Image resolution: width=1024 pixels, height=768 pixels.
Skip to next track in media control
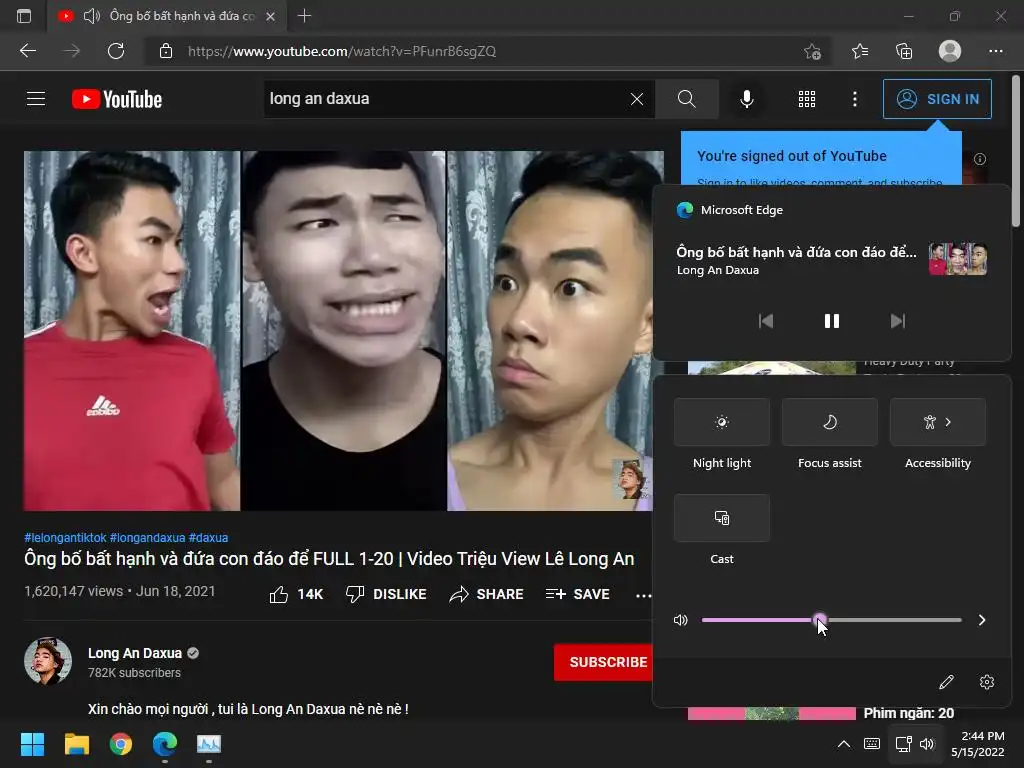898,321
